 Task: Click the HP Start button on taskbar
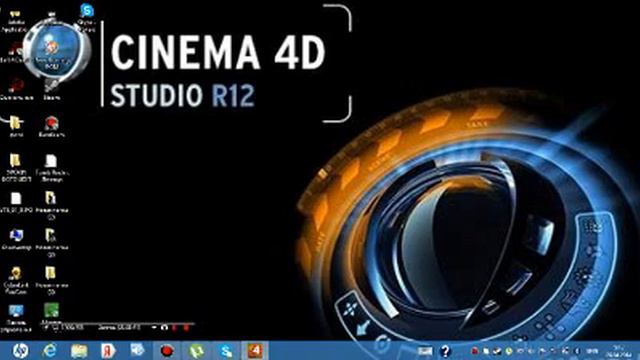[20, 351]
